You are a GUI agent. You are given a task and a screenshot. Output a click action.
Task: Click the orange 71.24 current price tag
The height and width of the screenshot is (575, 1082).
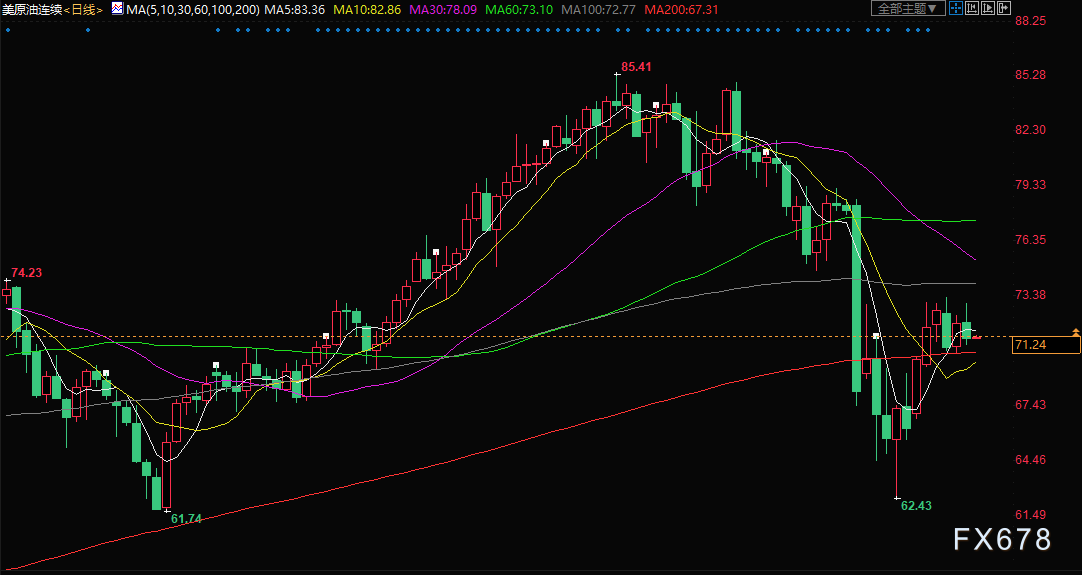[1046, 345]
